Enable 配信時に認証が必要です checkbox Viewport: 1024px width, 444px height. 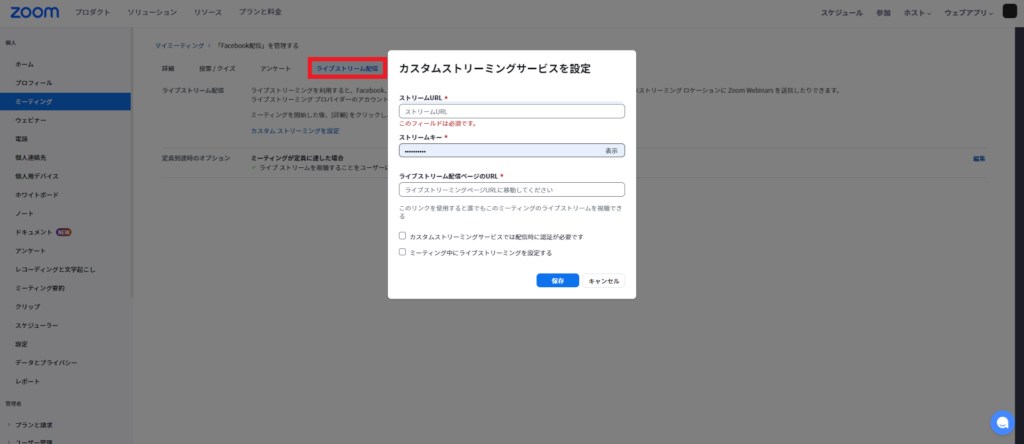[402, 237]
